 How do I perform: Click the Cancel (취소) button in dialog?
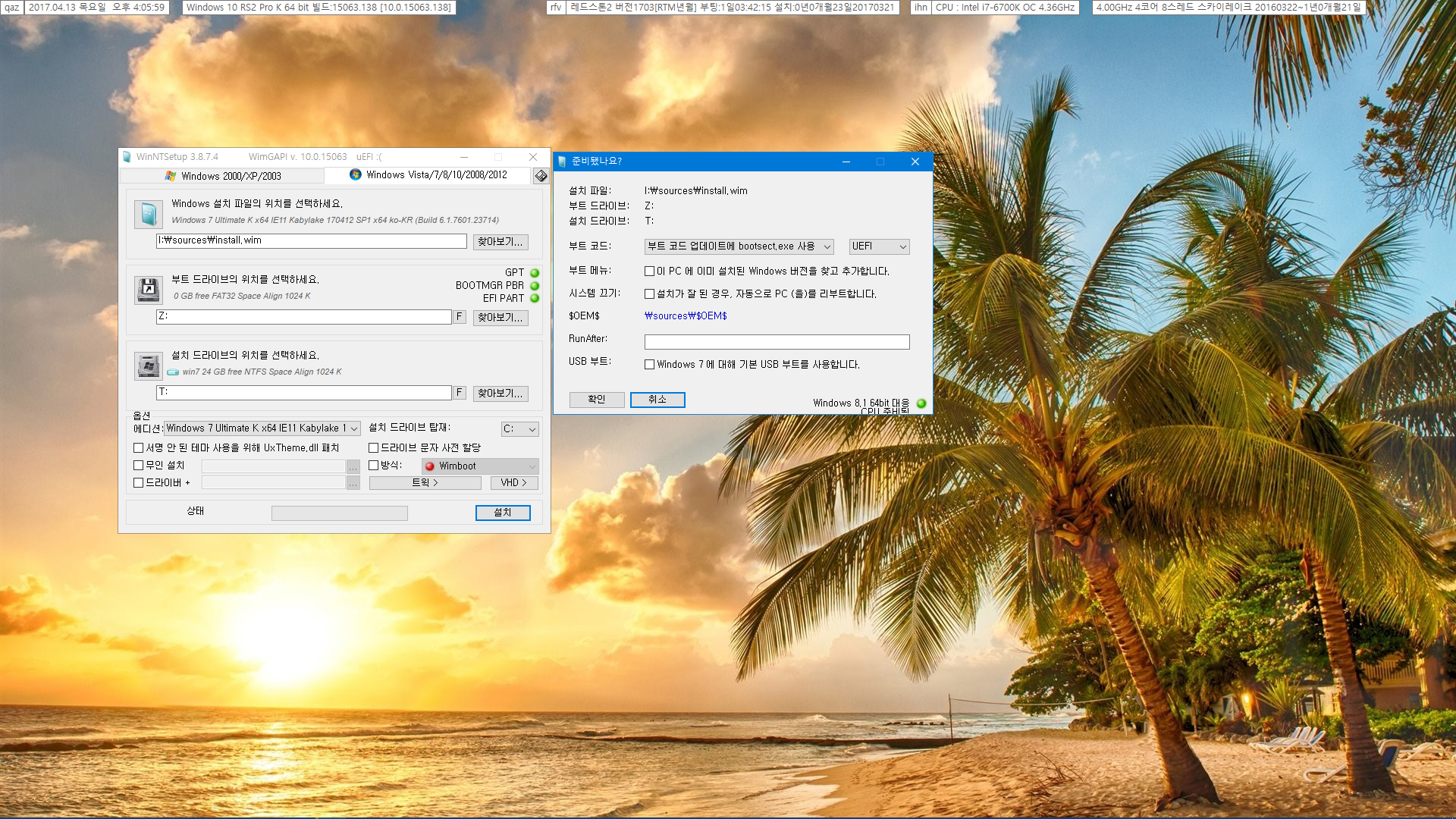pyautogui.click(x=657, y=400)
